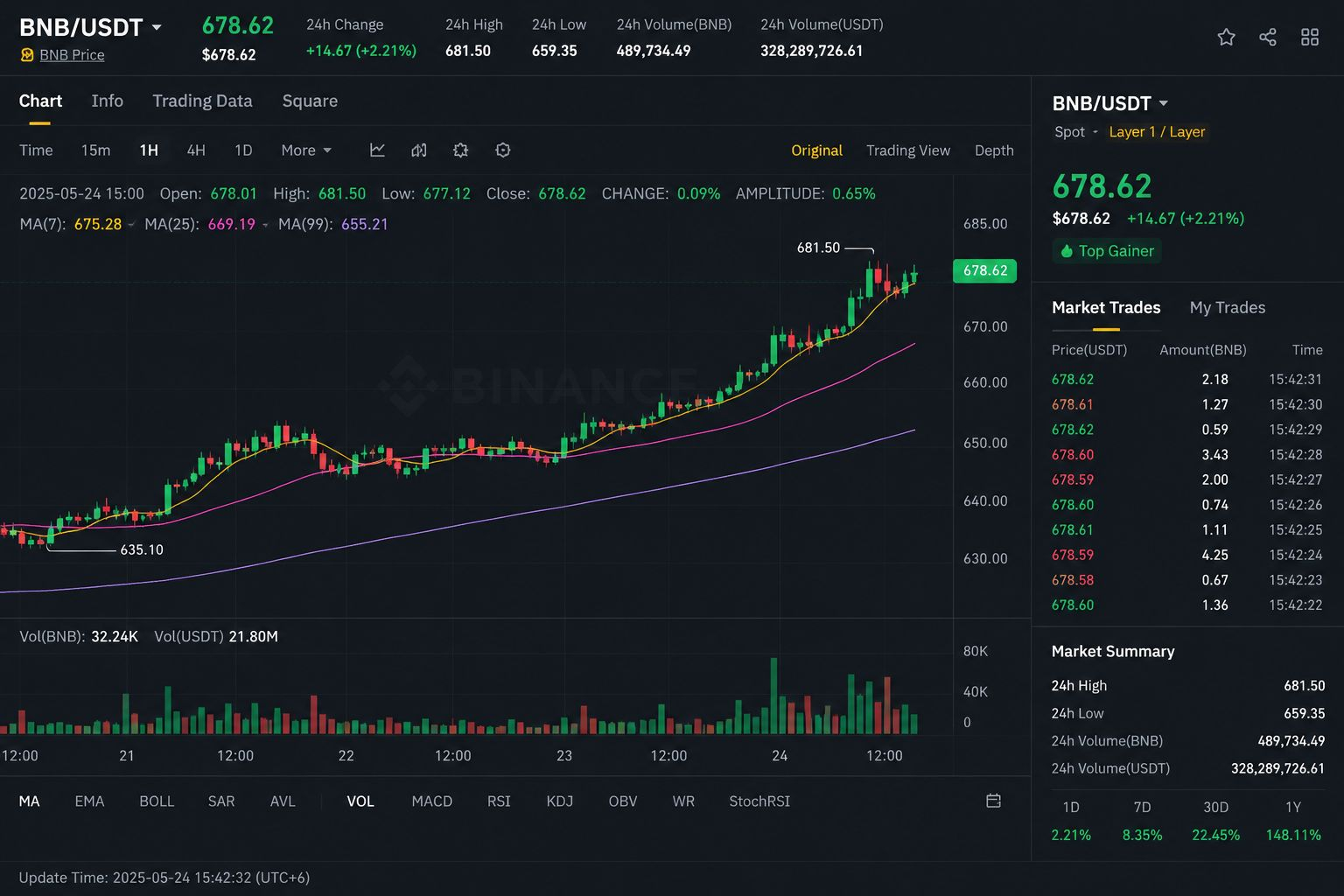Enable the KDJ indicator
Viewport: 1344px width, 896px height.
tap(559, 801)
